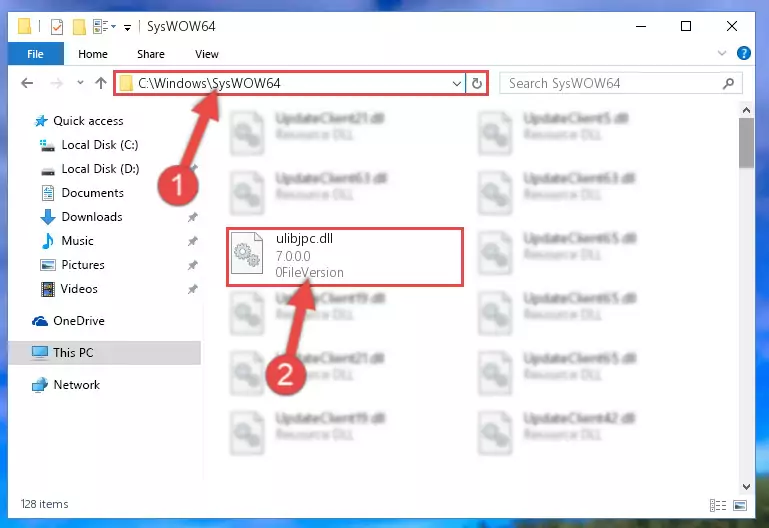Open Local Disk (C:) in sidebar

(100, 145)
